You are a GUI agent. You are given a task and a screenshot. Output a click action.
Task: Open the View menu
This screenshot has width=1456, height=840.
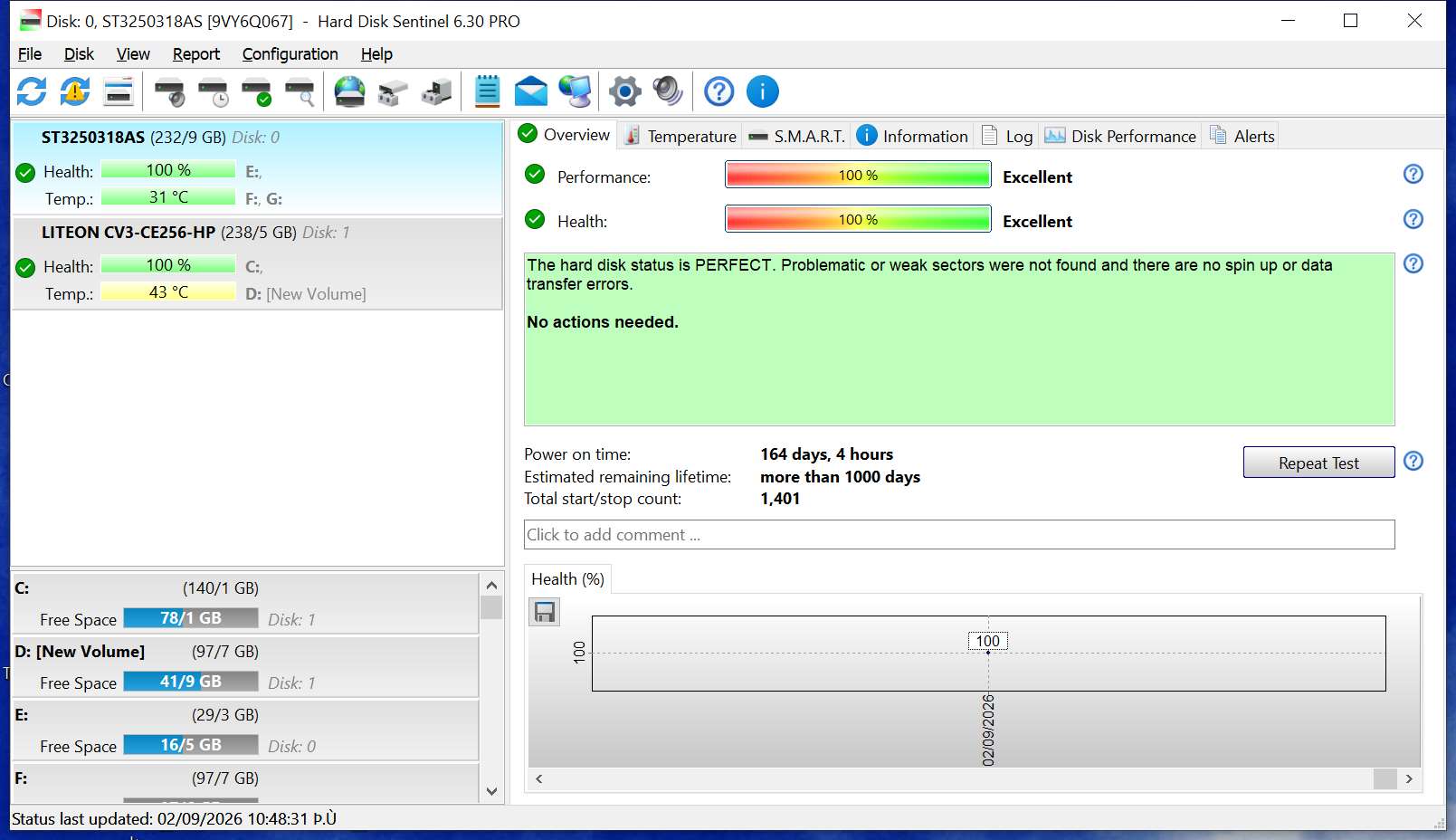coord(133,54)
